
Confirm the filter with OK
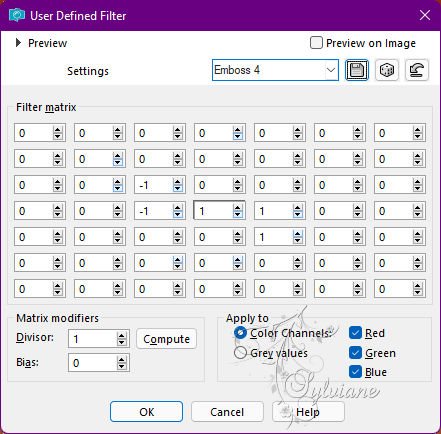tap(146, 412)
